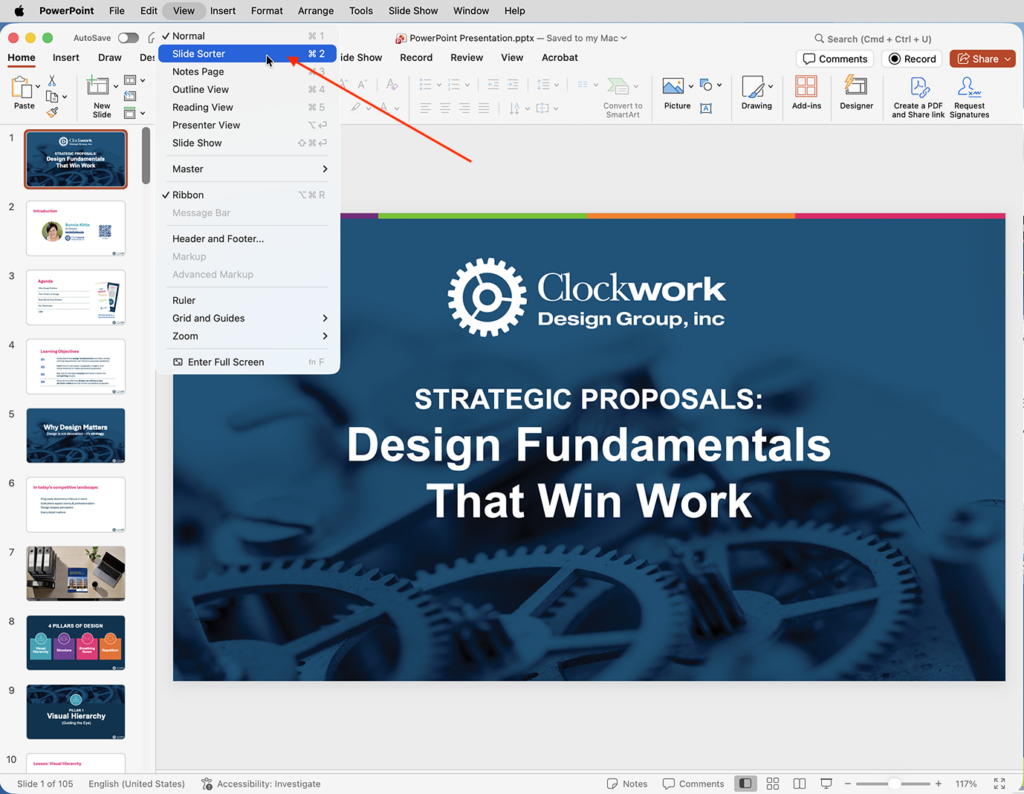Screen dimensions: 1024x794
Task: Click the Search field
Action: 872,39
